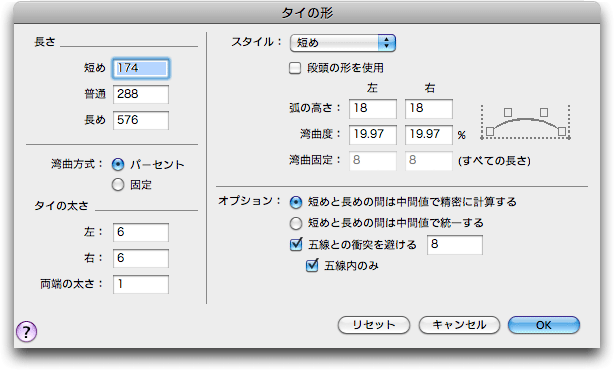Click the タイの太さ 左 field

point(141,232)
